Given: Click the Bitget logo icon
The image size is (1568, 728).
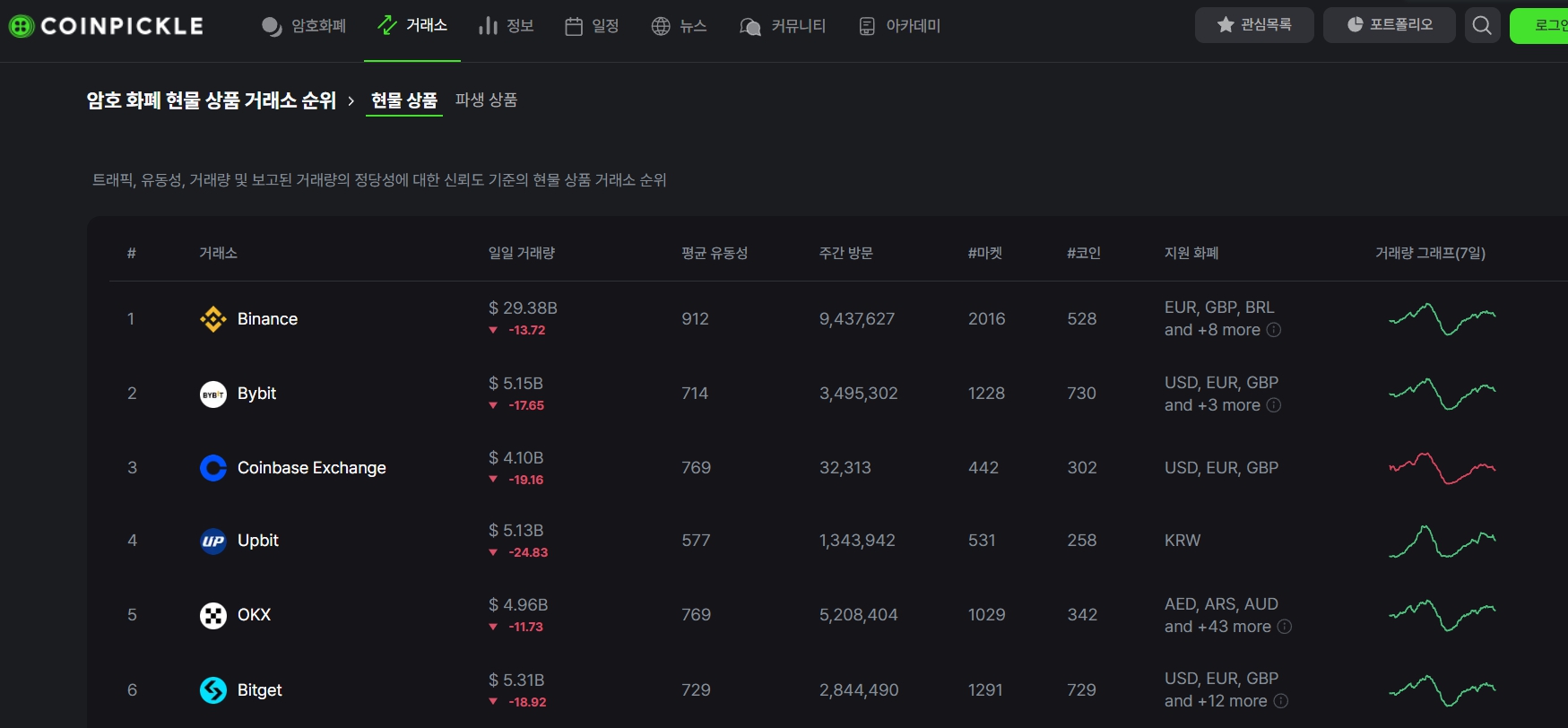Looking at the screenshot, I should [x=213, y=690].
